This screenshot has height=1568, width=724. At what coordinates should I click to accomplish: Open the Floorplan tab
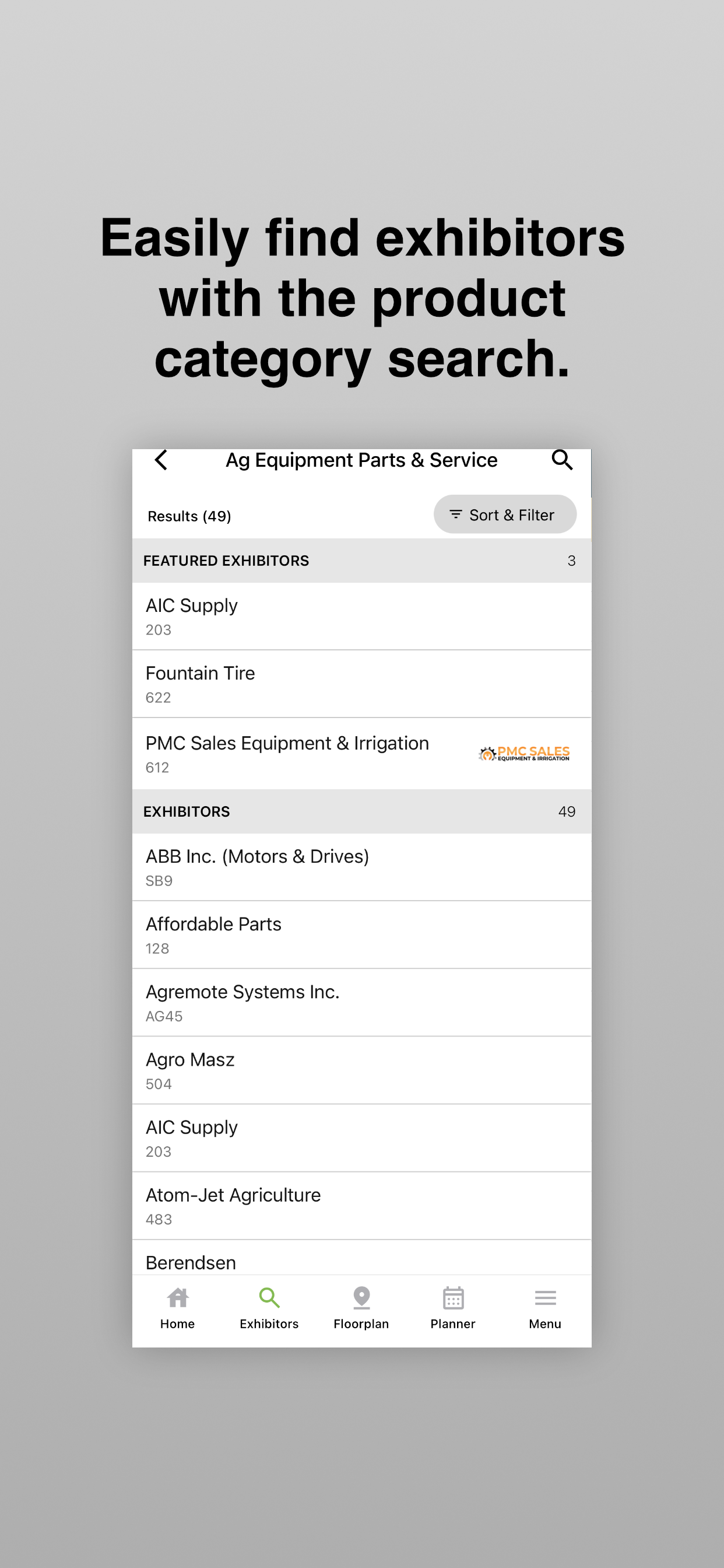pyautogui.click(x=361, y=1308)
